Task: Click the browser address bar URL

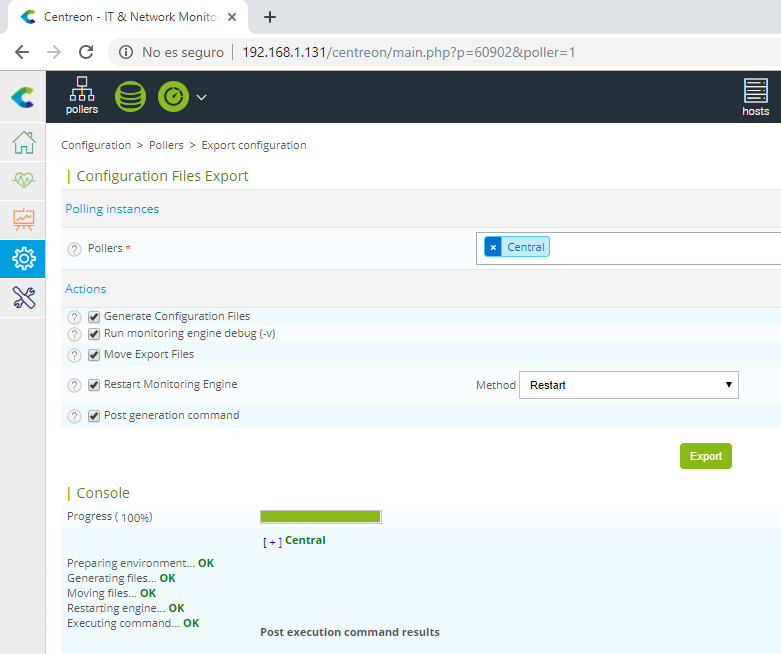Action: (x=408, y=52)
